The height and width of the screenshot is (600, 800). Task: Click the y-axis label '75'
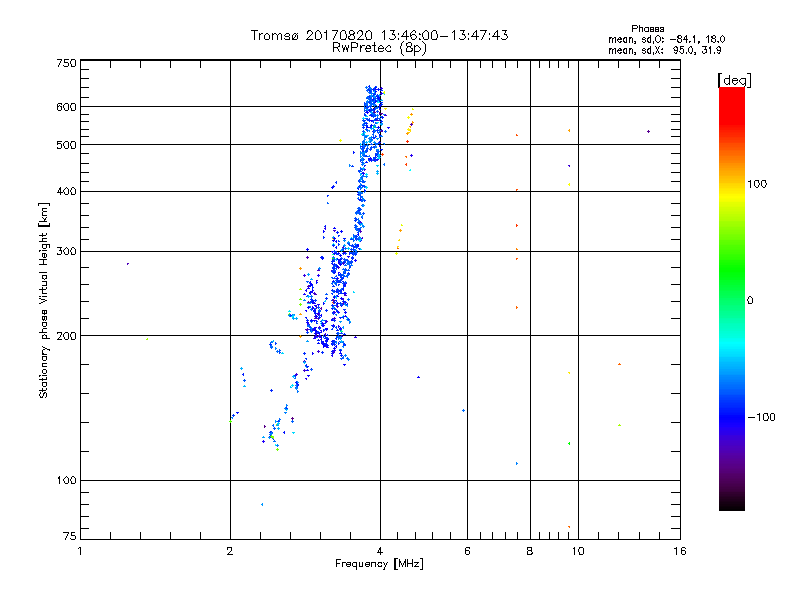click(70, 536)
